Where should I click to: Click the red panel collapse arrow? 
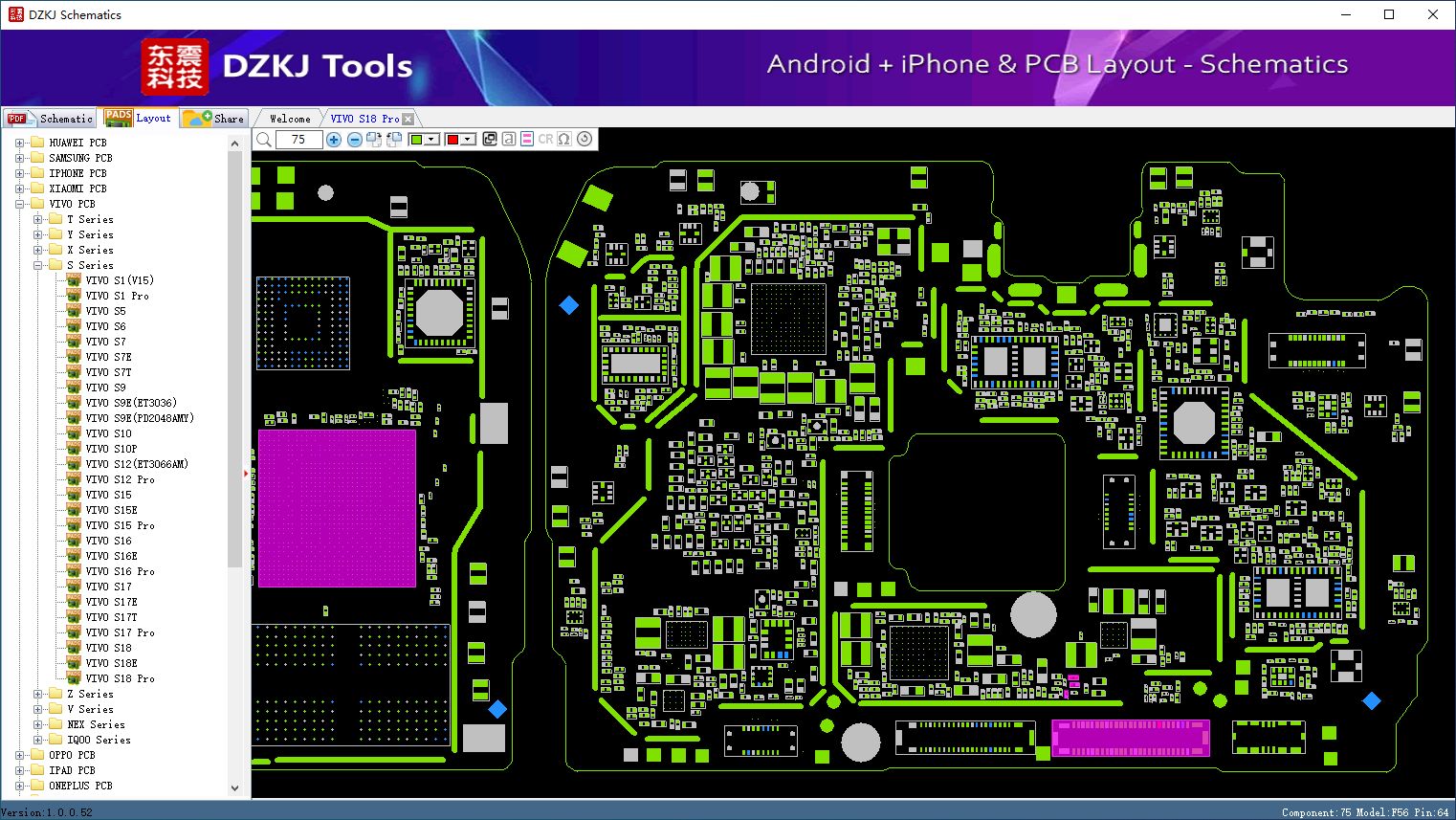point(246,473)
